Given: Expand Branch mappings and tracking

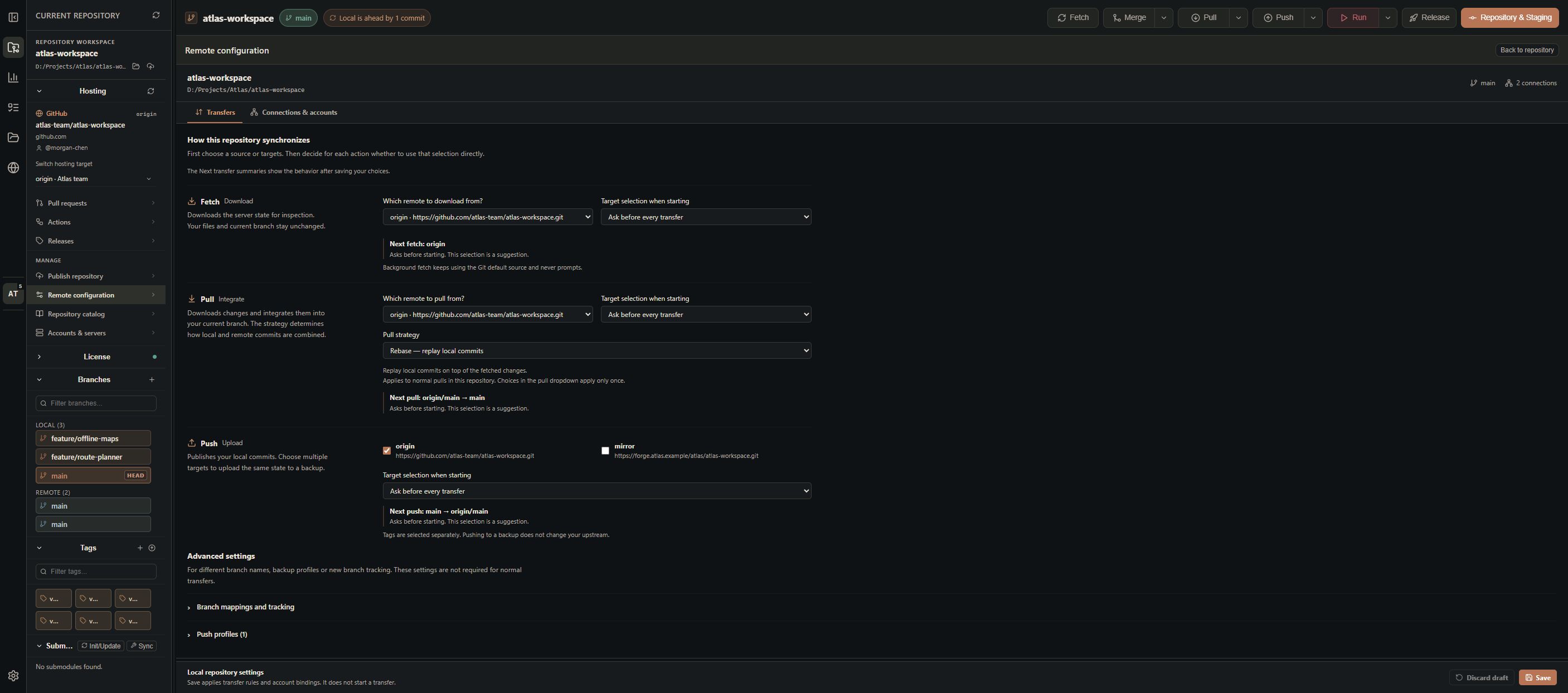Looking at the screenshot, I should 245,607.
